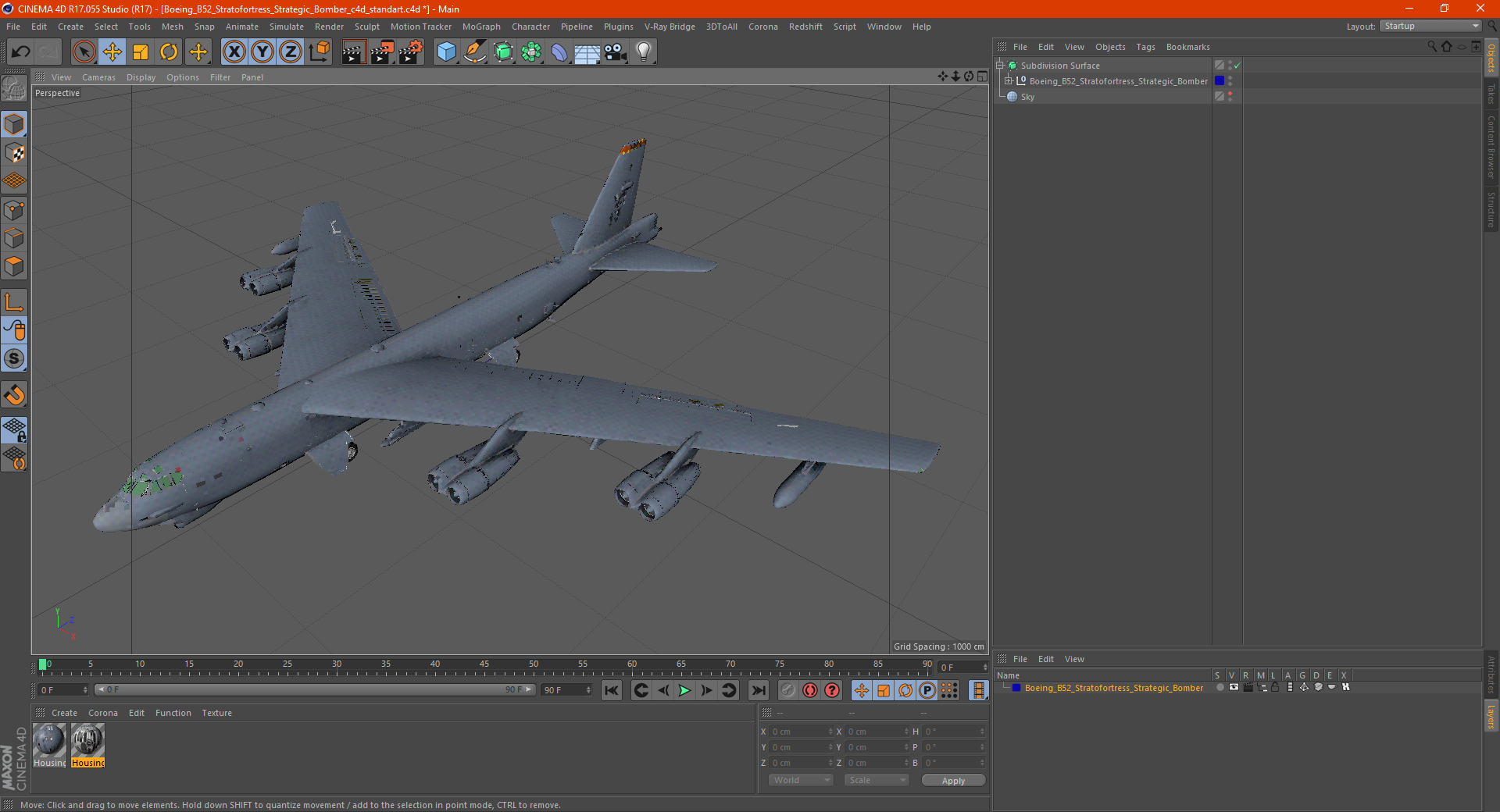
Task: Add a floor environment object
Action: pyautogui.click(x=587, y=52)
